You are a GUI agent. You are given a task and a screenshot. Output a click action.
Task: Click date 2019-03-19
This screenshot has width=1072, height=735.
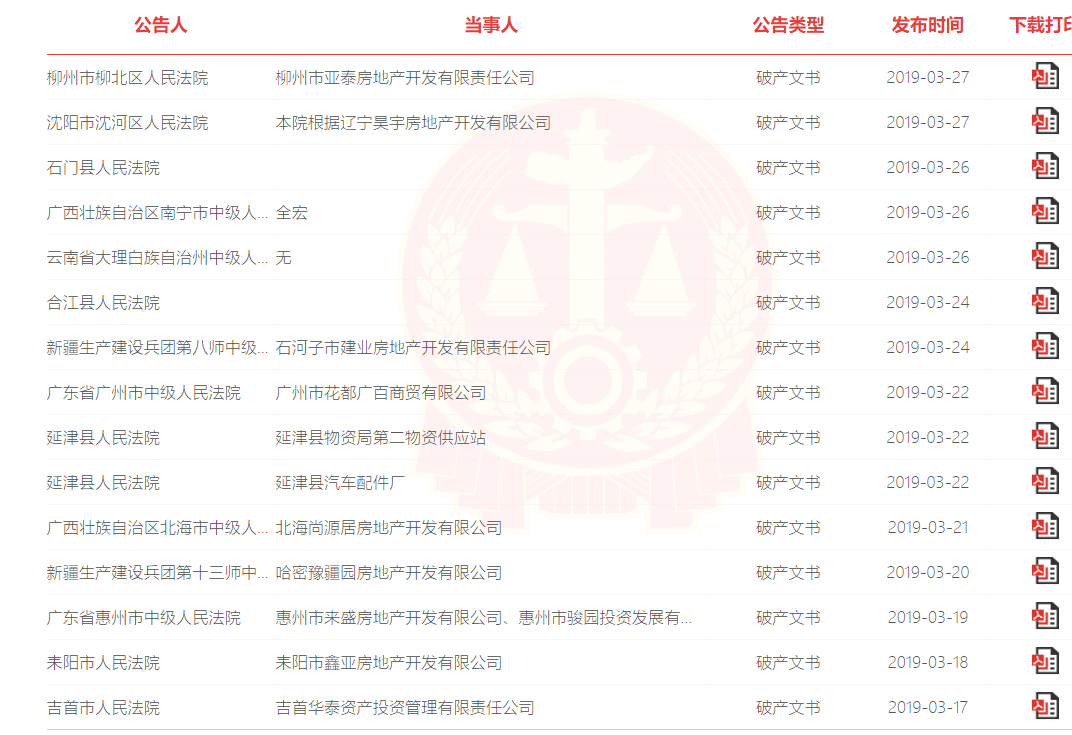tap(928, 617)
